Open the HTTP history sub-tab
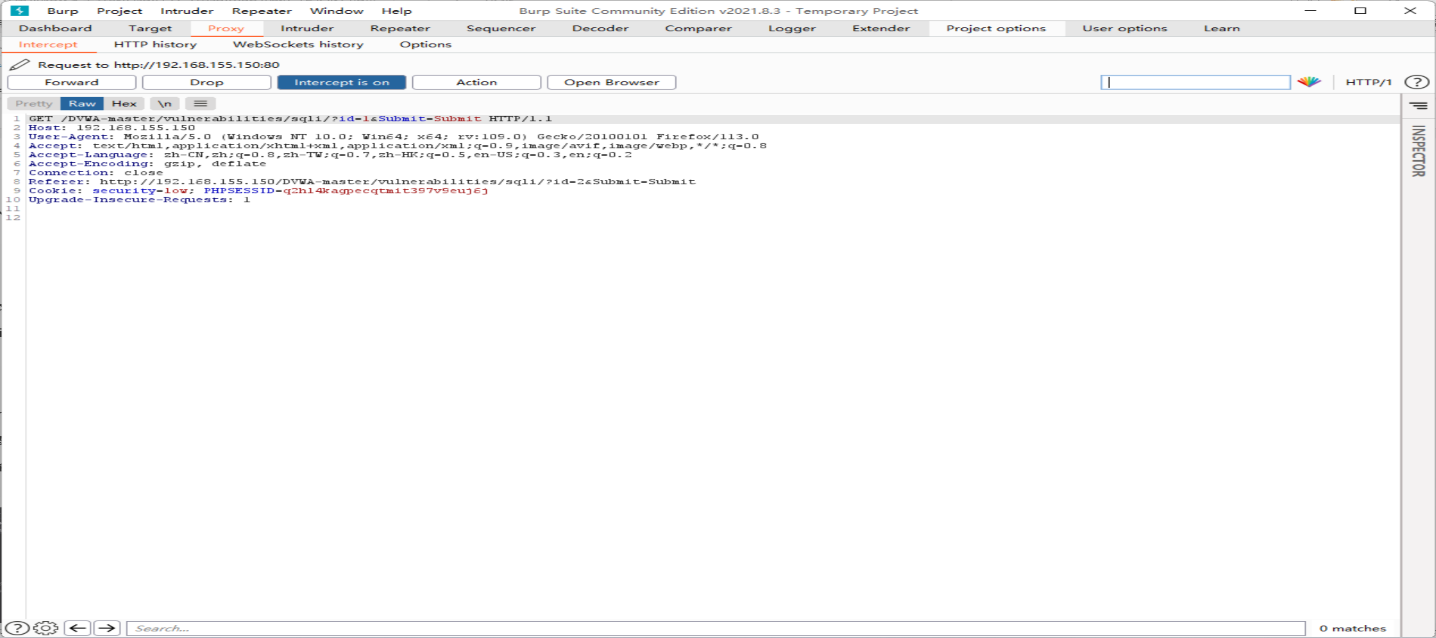1436x638 pixels. [x=155, y=44]
